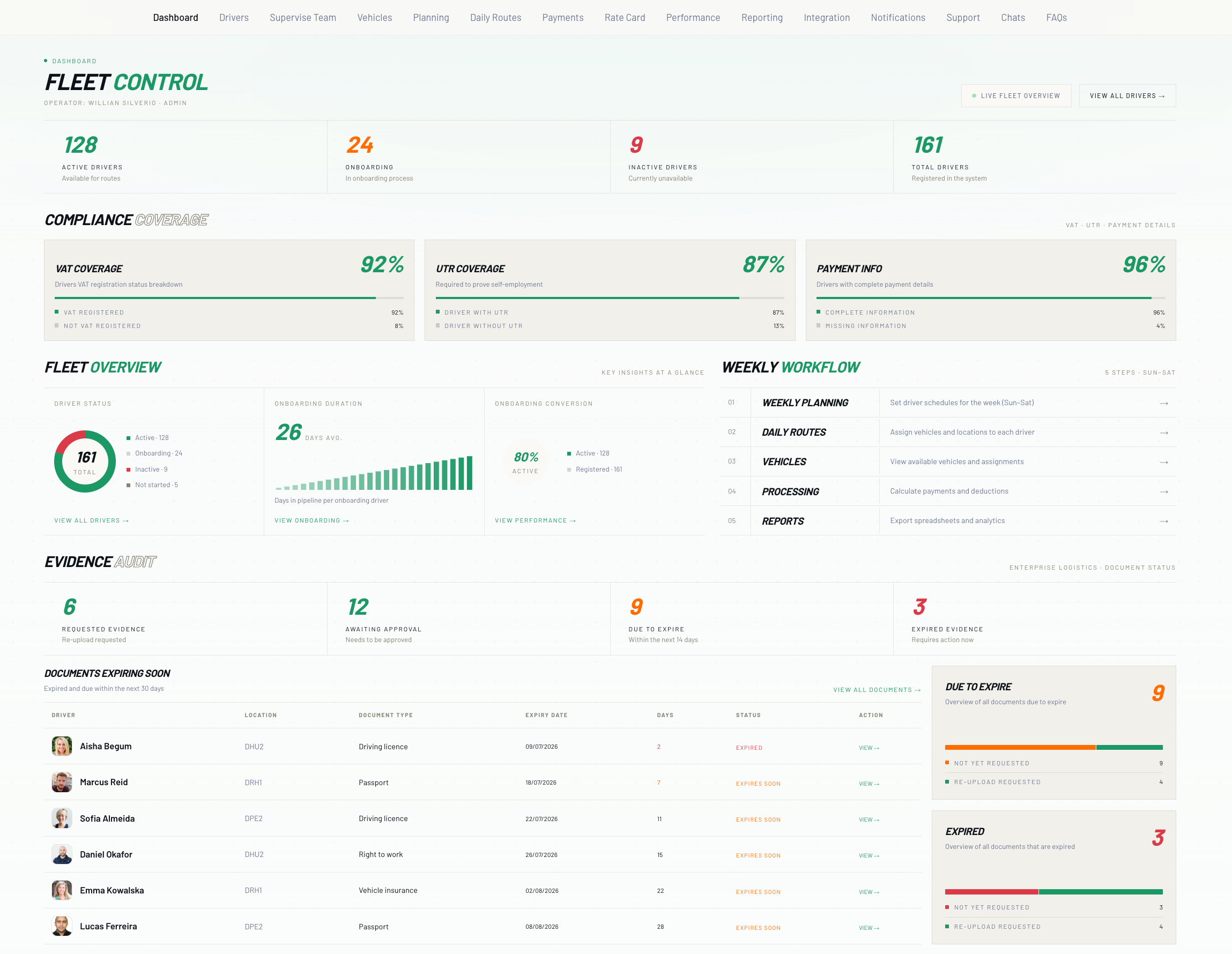This screenshot has width=1232, height=954.
Task: Click View link for Sofia Almeida
Action: pos(869,819)
